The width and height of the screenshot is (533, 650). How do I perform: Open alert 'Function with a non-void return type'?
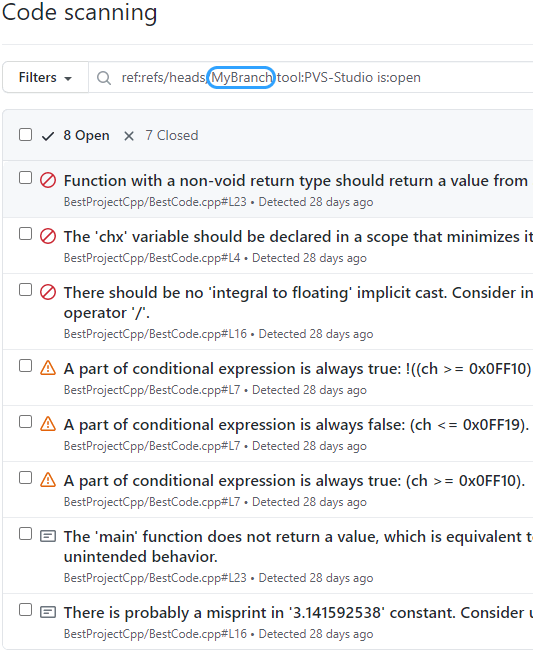296,181
